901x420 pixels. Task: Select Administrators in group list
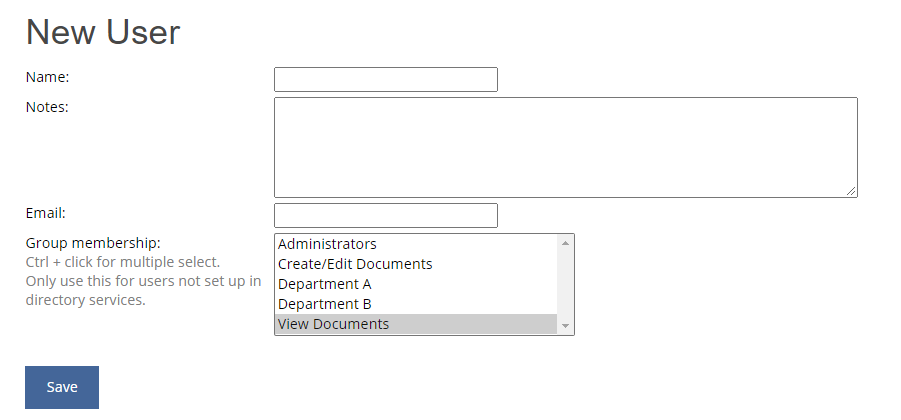tap(416, 244)
